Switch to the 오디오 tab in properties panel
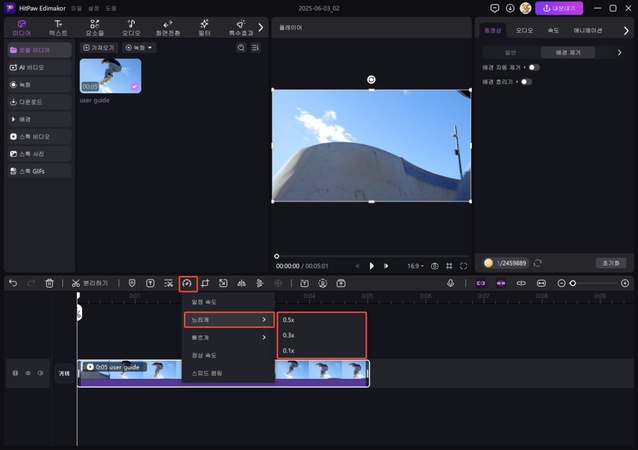 pos(524,30)
